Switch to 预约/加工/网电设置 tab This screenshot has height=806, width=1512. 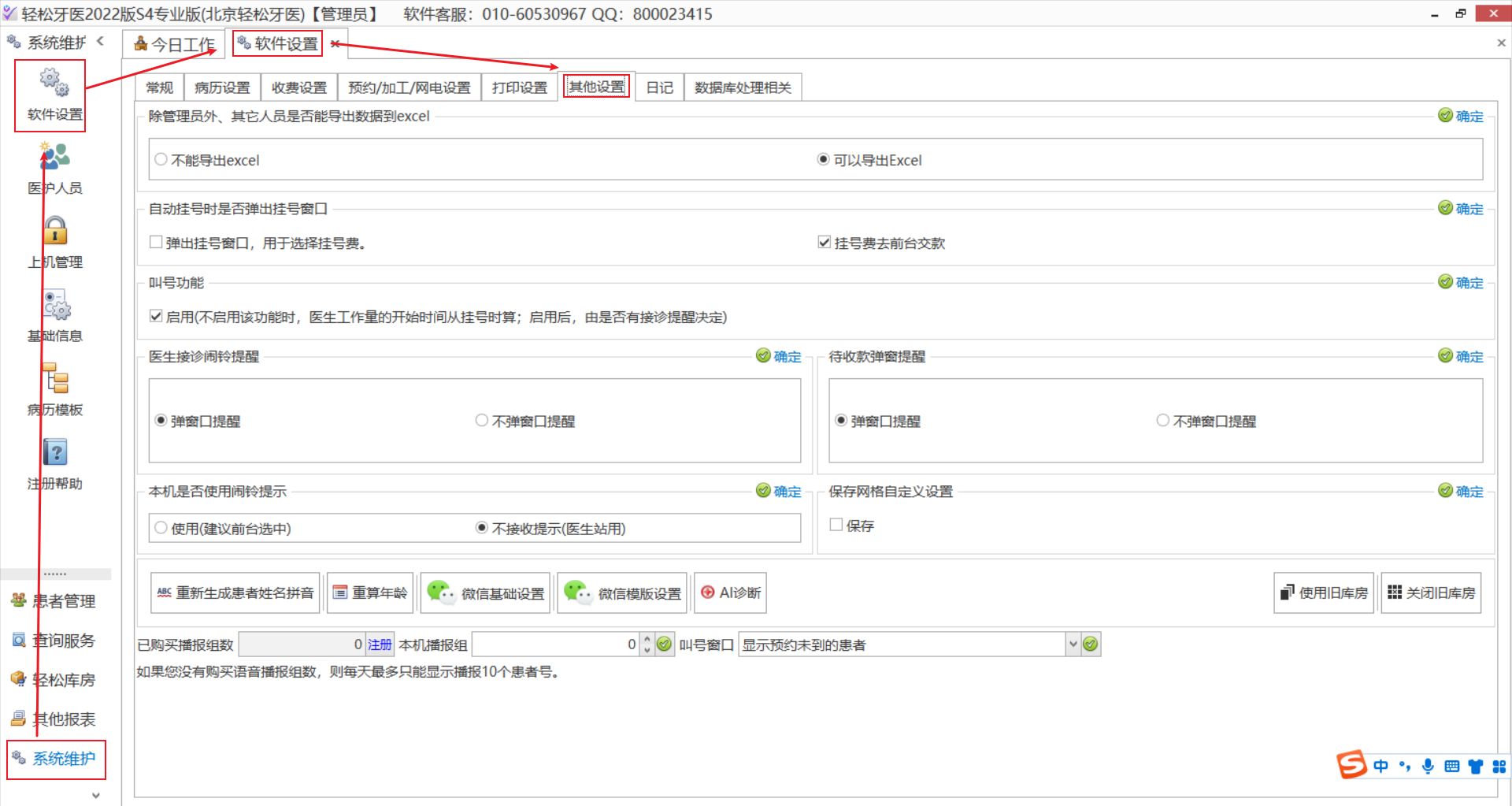tap(409, 87)
